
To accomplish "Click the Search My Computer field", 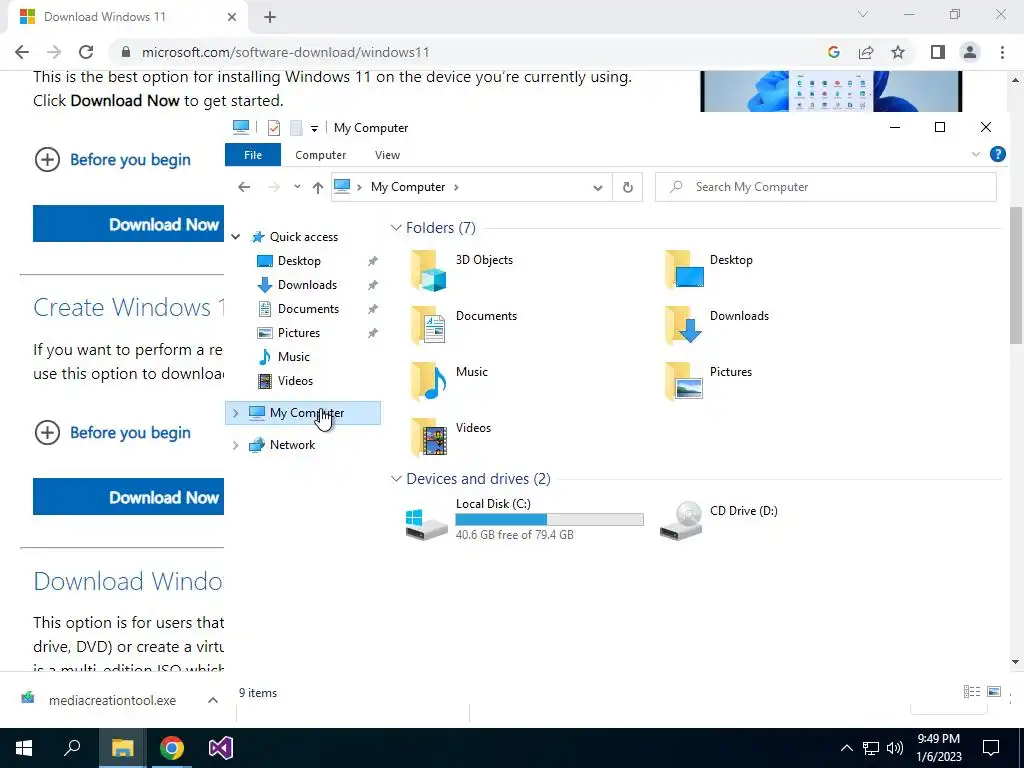I will click(825, 187).
